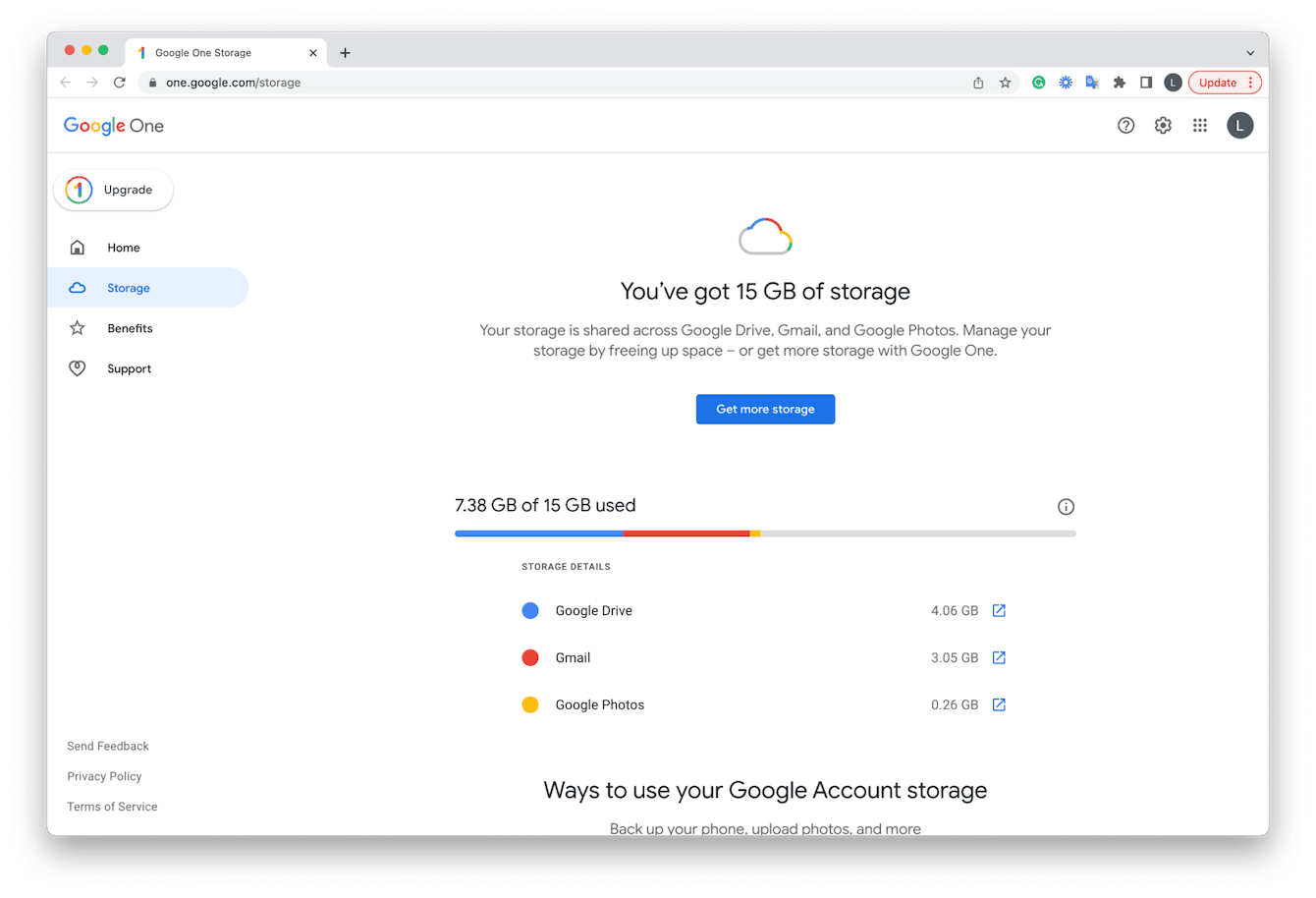1316x898 pixels.
Task: Click the Google Drive storage row label
Action: [x=594, y=610]
